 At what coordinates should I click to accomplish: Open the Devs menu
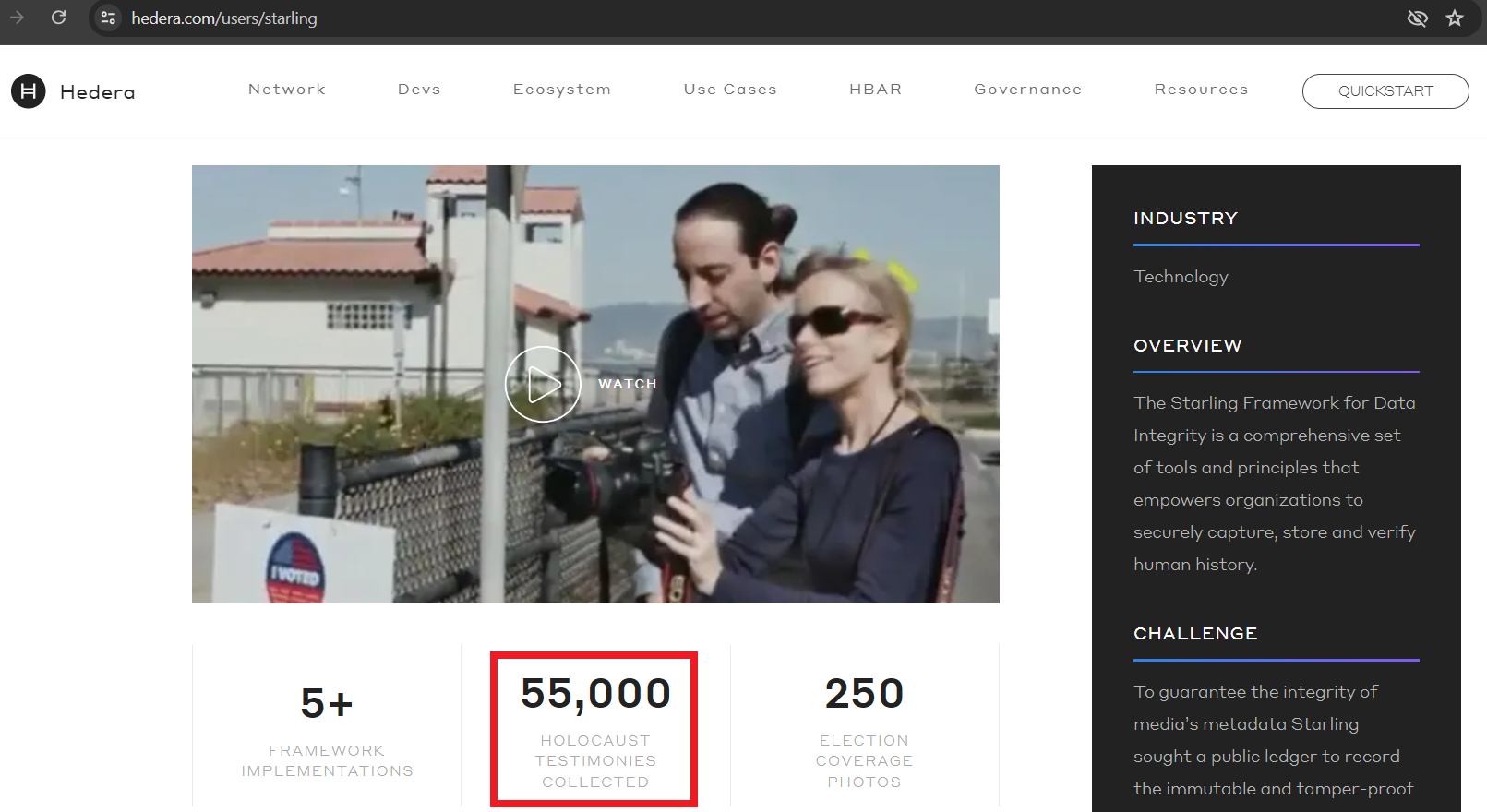419,90
